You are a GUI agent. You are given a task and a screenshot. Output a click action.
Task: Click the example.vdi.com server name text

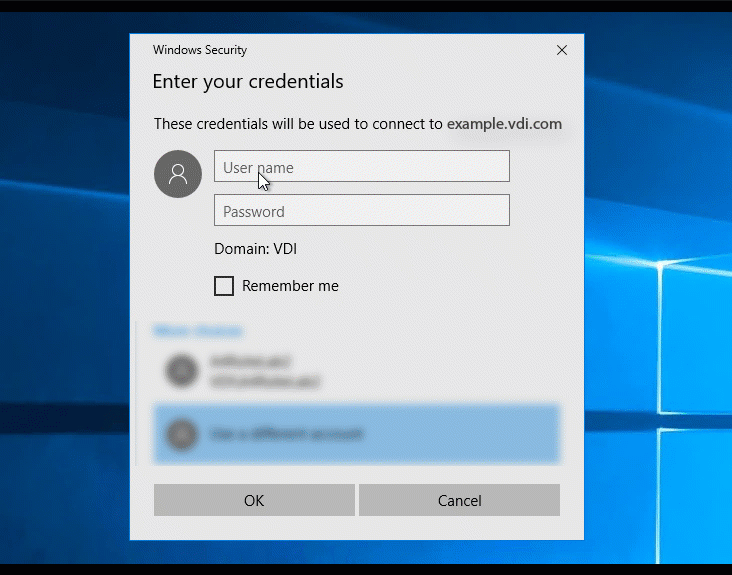(x=505, y=124)
